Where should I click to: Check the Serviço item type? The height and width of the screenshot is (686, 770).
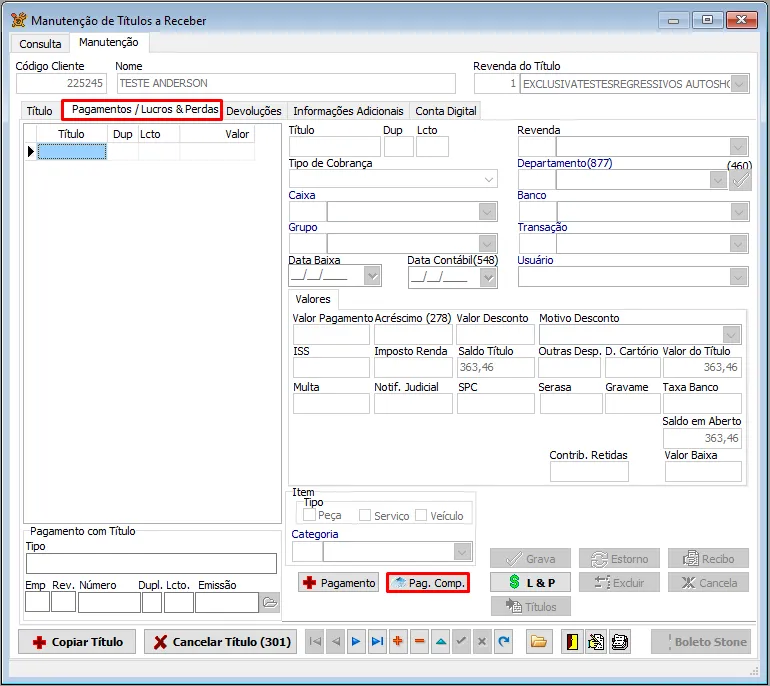(365, 515)
